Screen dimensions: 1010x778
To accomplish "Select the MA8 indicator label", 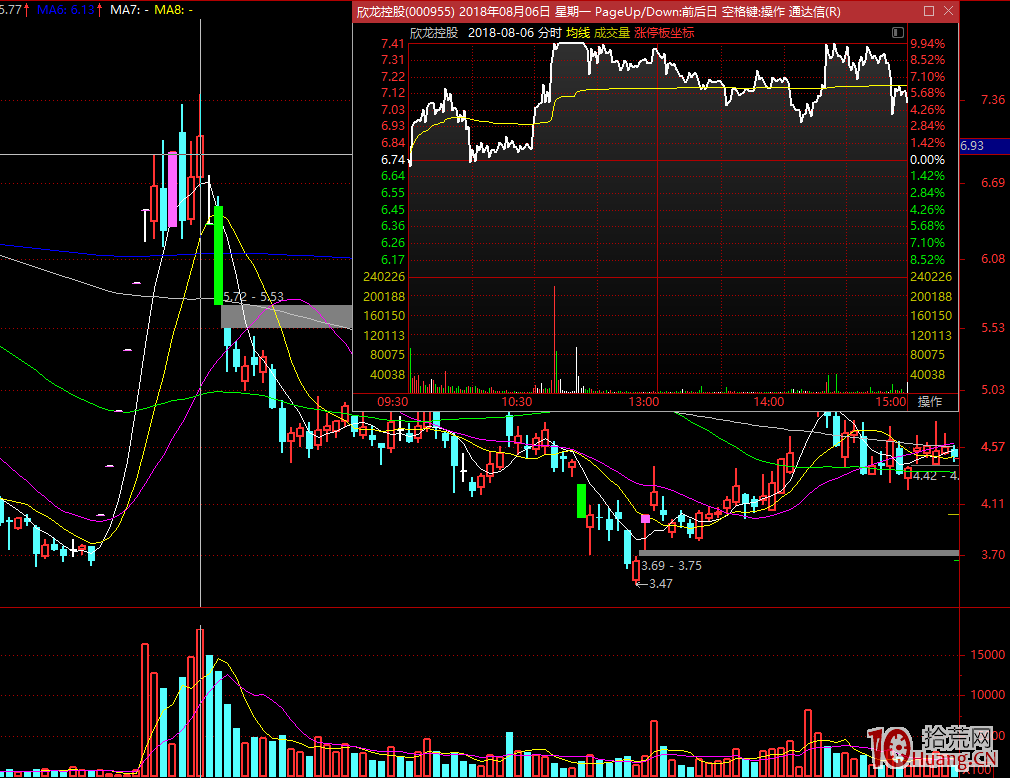I will tap(174, 9).
